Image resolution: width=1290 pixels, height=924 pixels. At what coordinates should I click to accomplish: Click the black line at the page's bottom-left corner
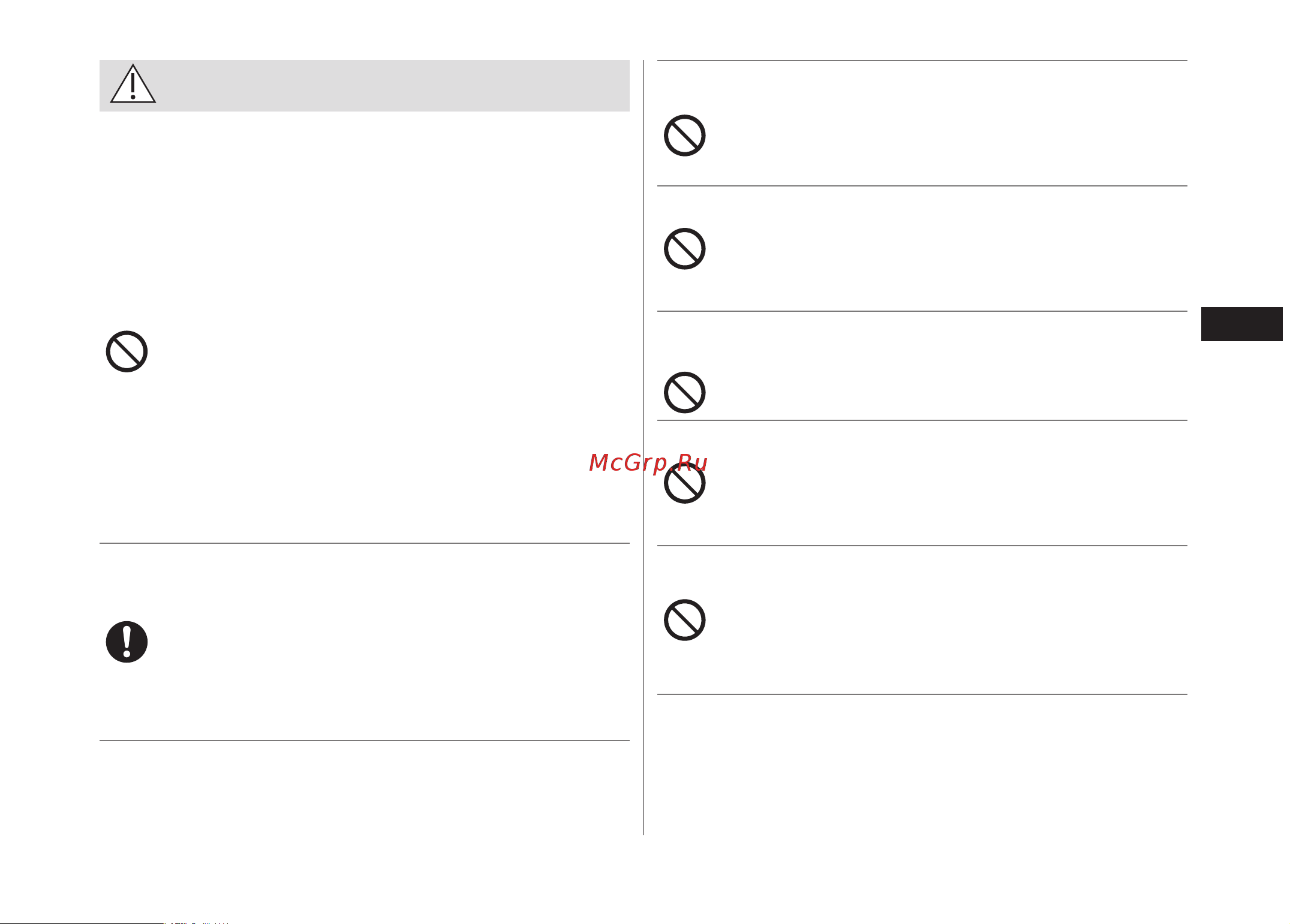click(x=82, y=923)
